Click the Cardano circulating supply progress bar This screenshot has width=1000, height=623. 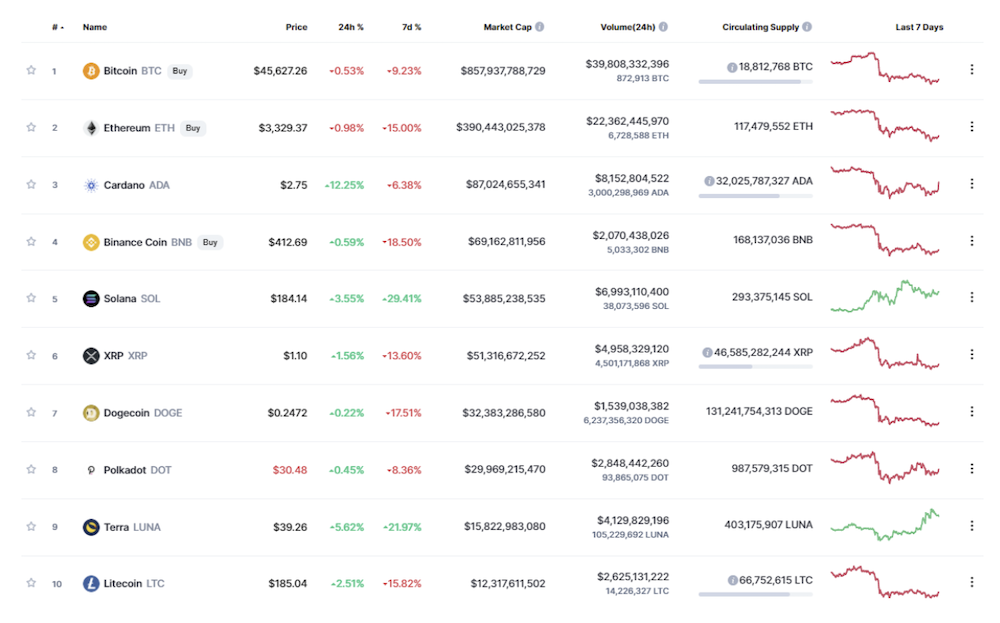click(x=755, y=196)
